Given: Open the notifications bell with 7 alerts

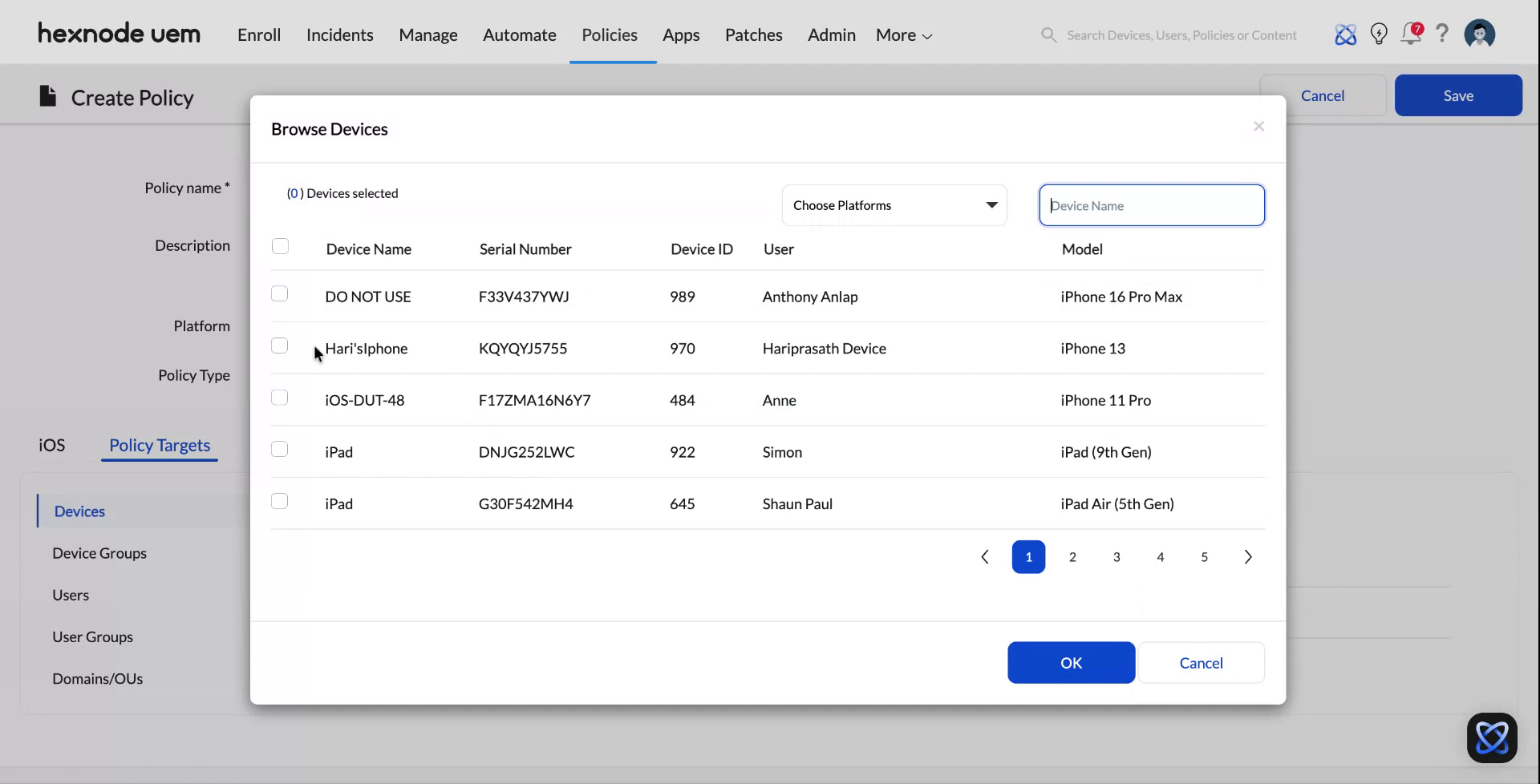Looking at the screenshot, I should (x=1411, y=34).
